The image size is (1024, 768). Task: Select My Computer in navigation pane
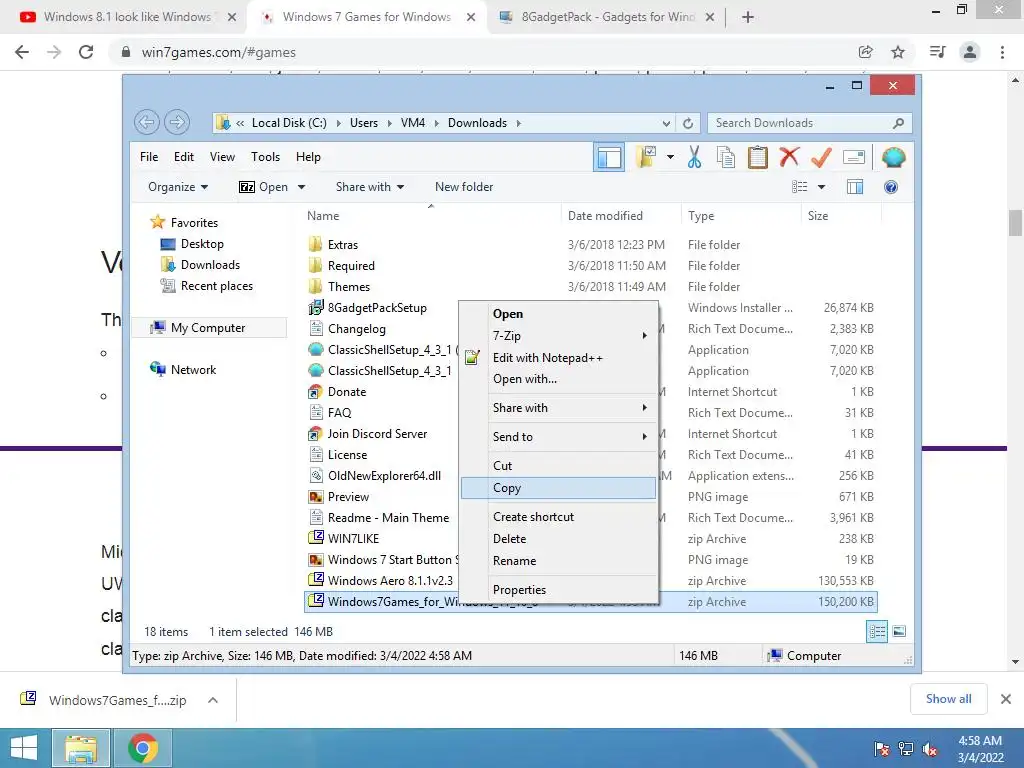208,328
